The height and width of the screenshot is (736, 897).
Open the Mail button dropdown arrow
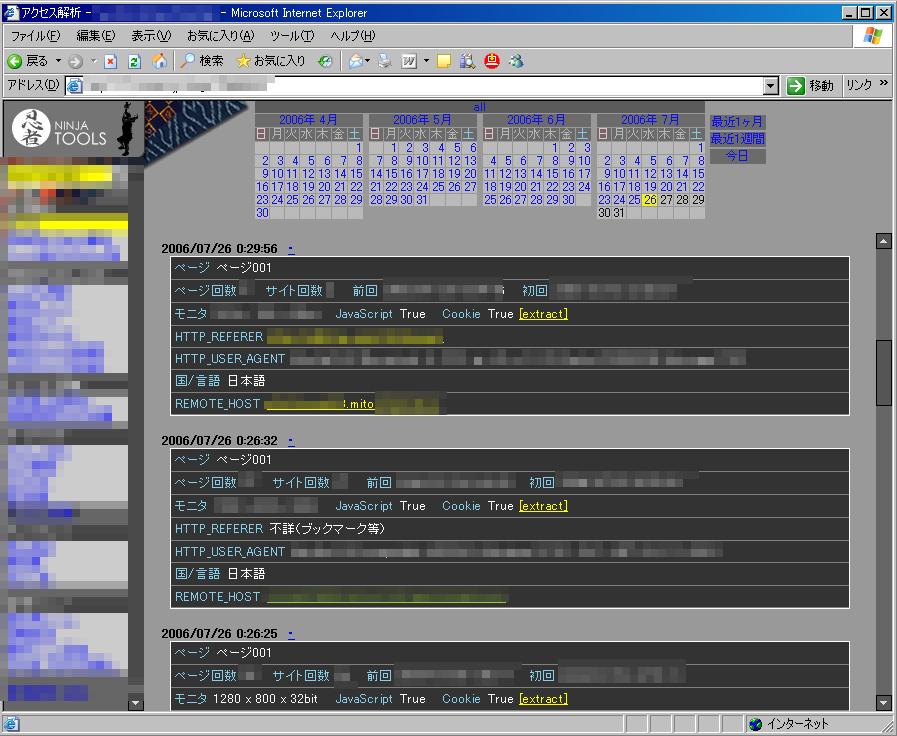pos(367,61)
